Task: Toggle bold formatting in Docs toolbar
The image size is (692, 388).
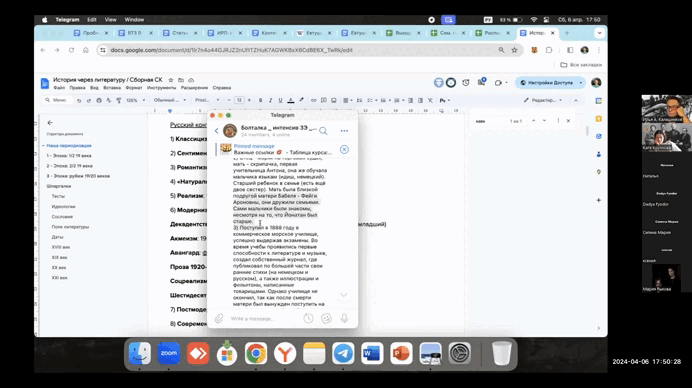Action: [x=260, y=100]
